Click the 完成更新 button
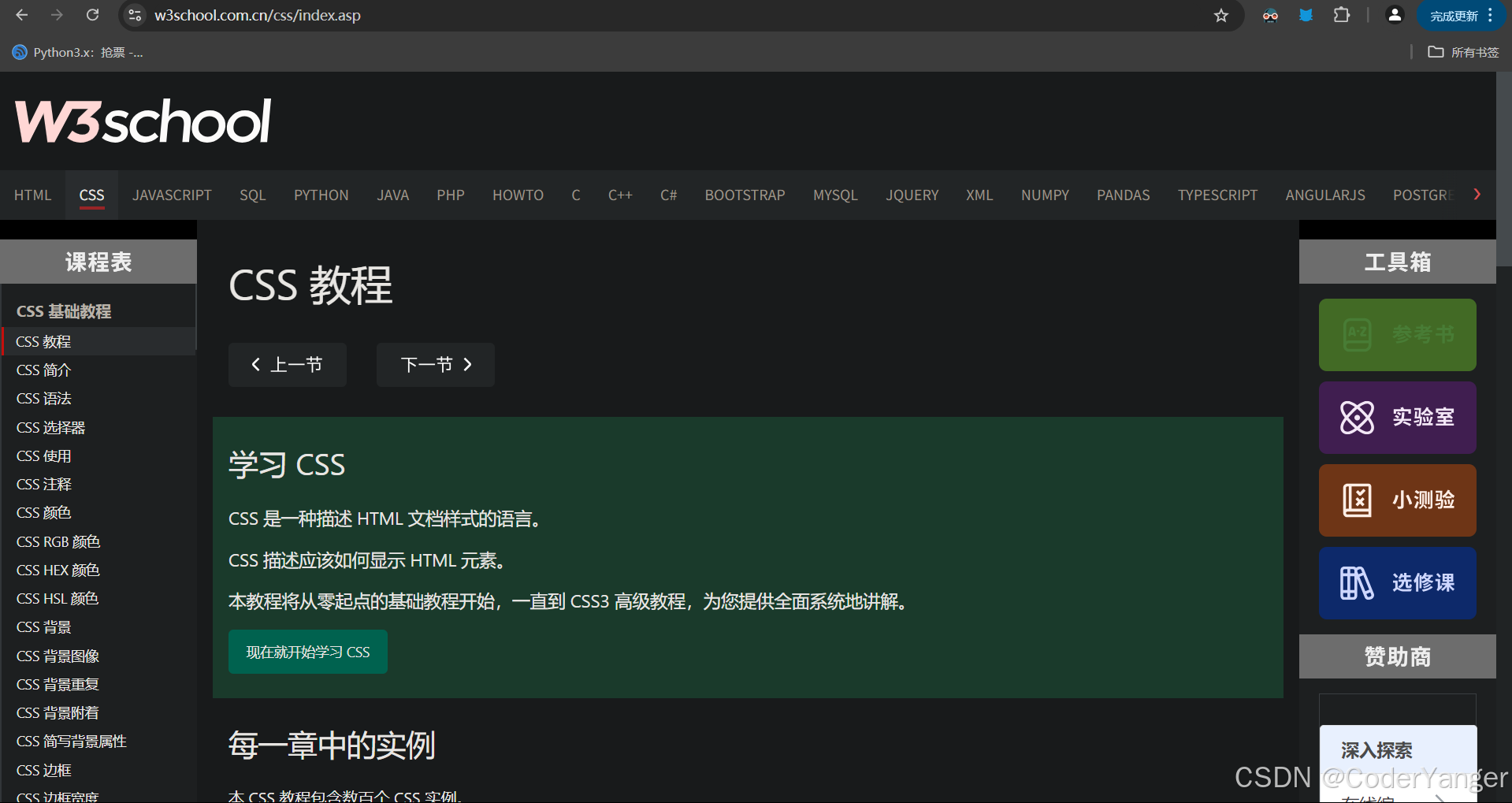The height and width of the screenshot is (803, 1512). click(x=1454, y=16)
